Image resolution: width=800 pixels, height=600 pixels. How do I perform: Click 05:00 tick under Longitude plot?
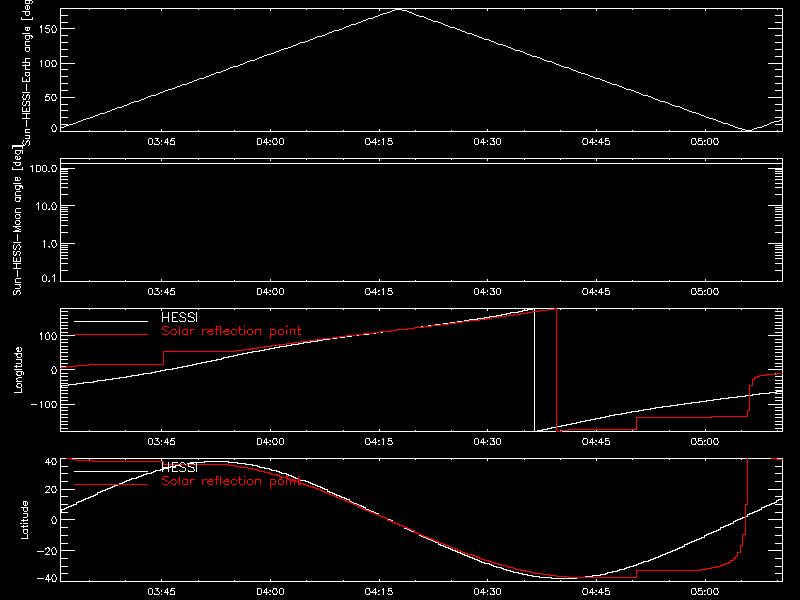(x=705, y=442)
